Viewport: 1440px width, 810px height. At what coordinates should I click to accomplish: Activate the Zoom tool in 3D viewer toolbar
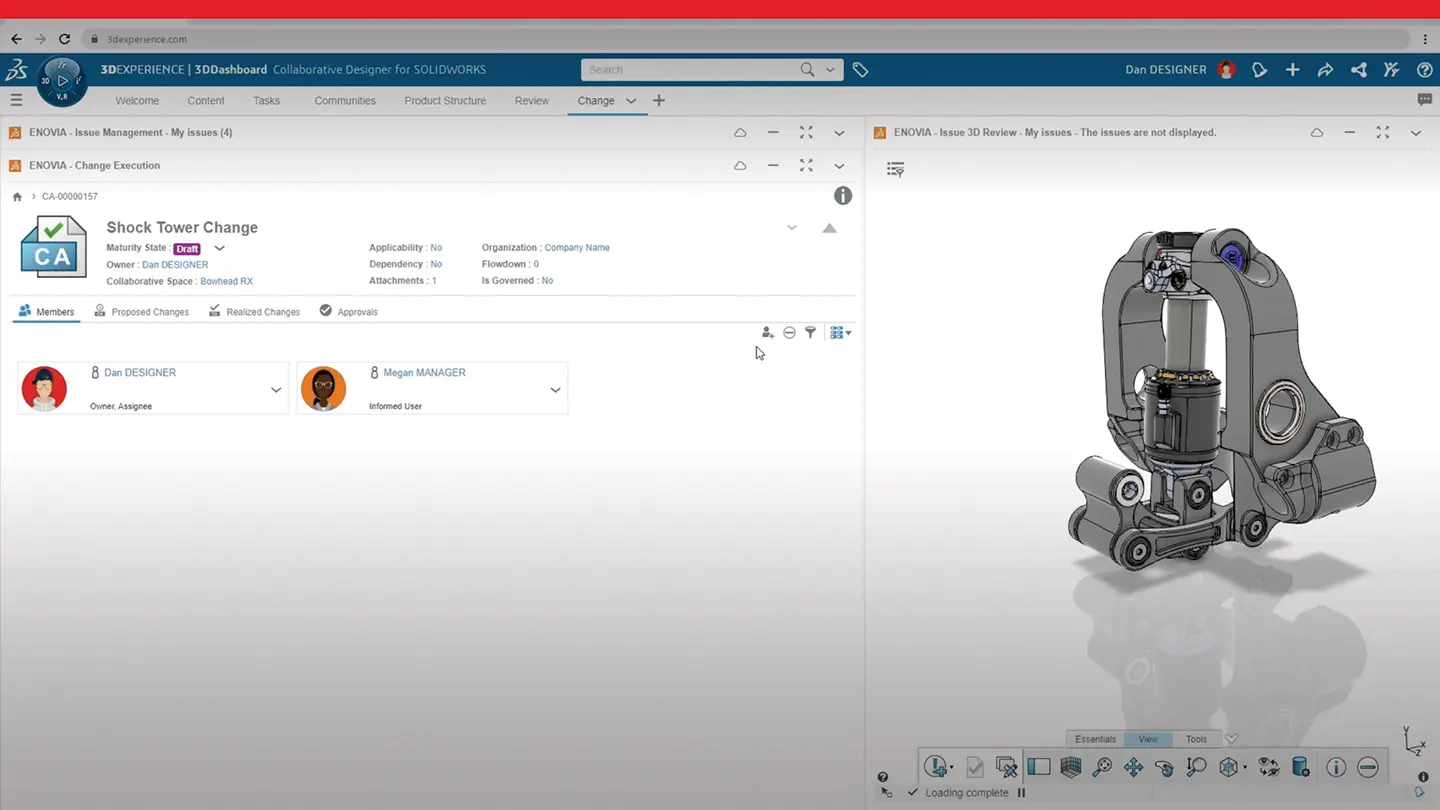click(1195, 767)
